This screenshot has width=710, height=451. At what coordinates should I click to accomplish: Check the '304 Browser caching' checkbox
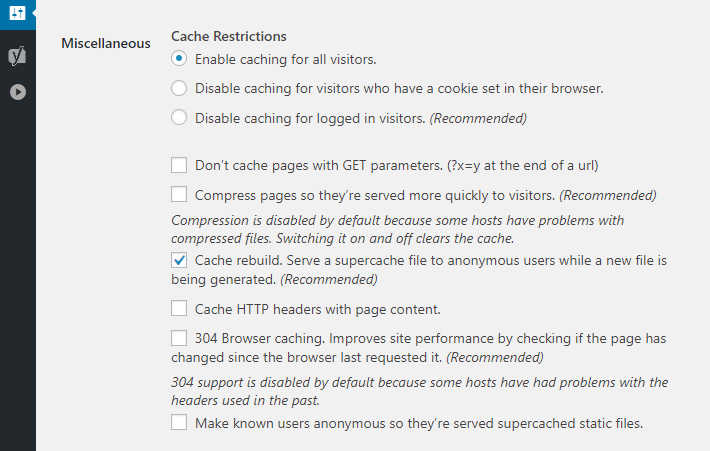coord(179,338)
